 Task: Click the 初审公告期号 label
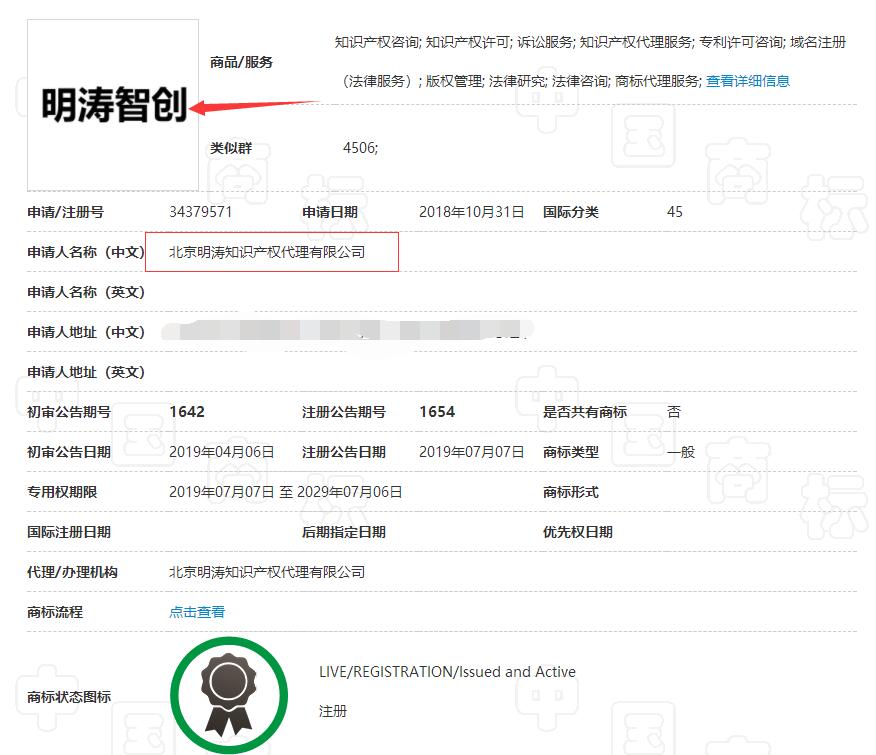(x=69, y=412)
